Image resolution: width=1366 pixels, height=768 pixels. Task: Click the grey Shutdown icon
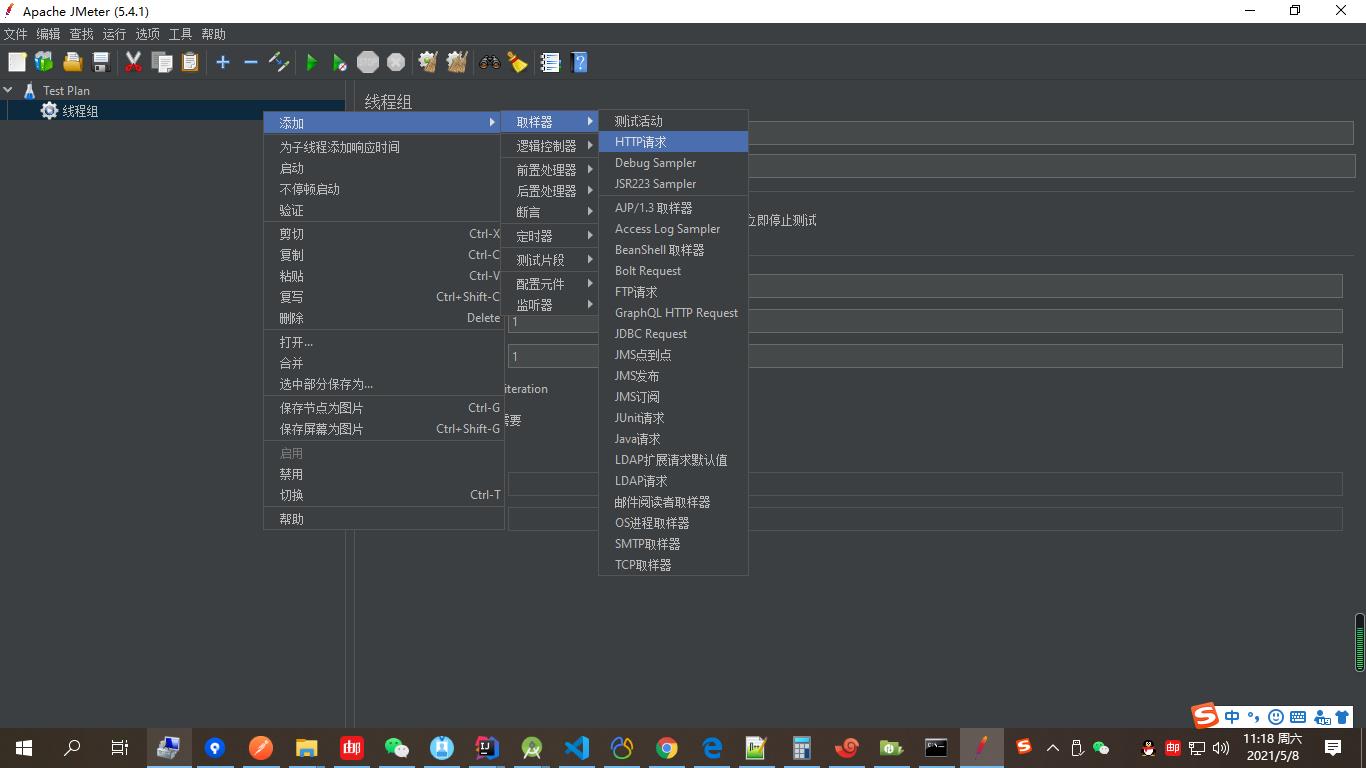(x=396, y=62)
